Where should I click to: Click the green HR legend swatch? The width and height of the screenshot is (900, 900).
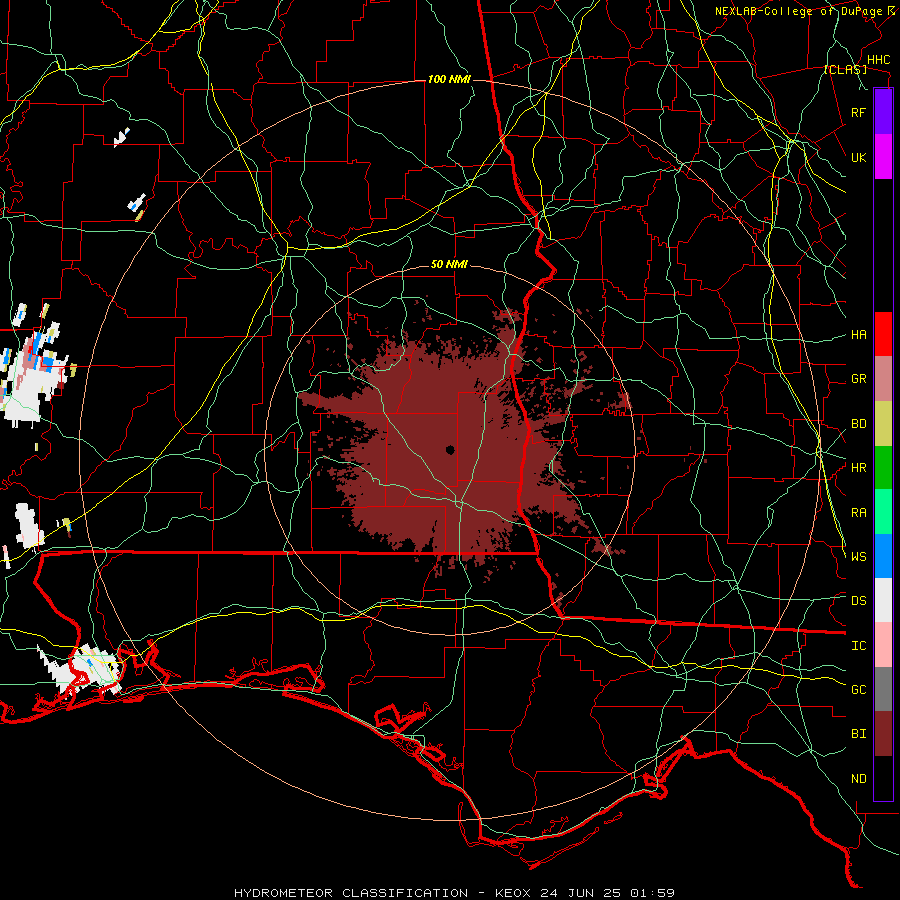[883, 468]
